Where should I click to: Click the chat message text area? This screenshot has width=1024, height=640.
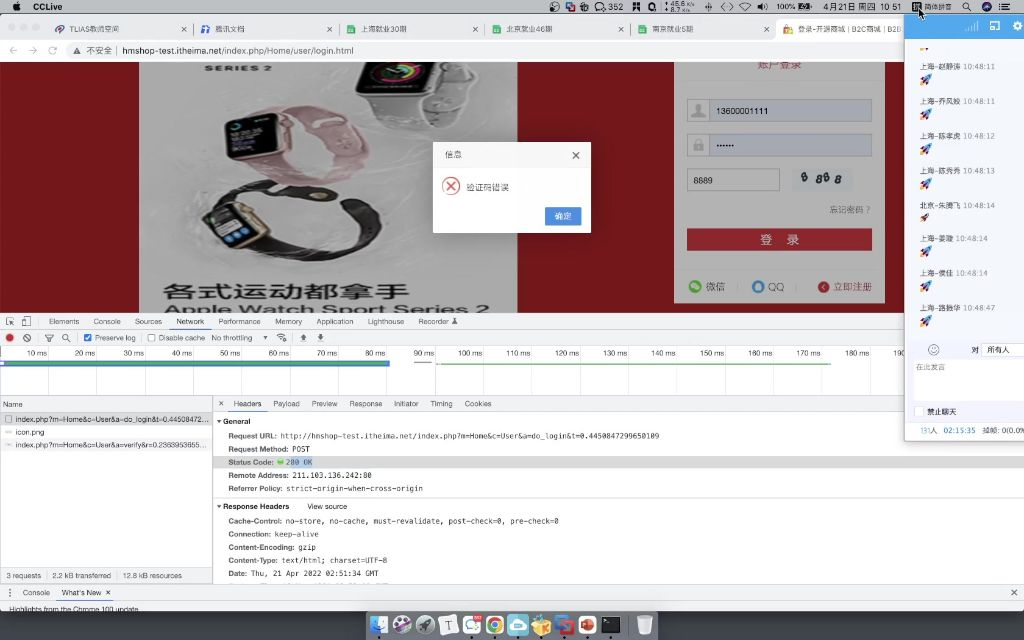(968, 380)
